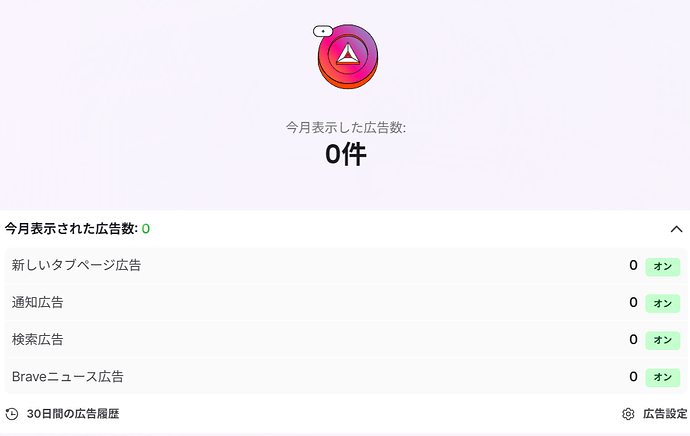Click the ad history clock icon
The image size is (690, 436).
(12, 414)
